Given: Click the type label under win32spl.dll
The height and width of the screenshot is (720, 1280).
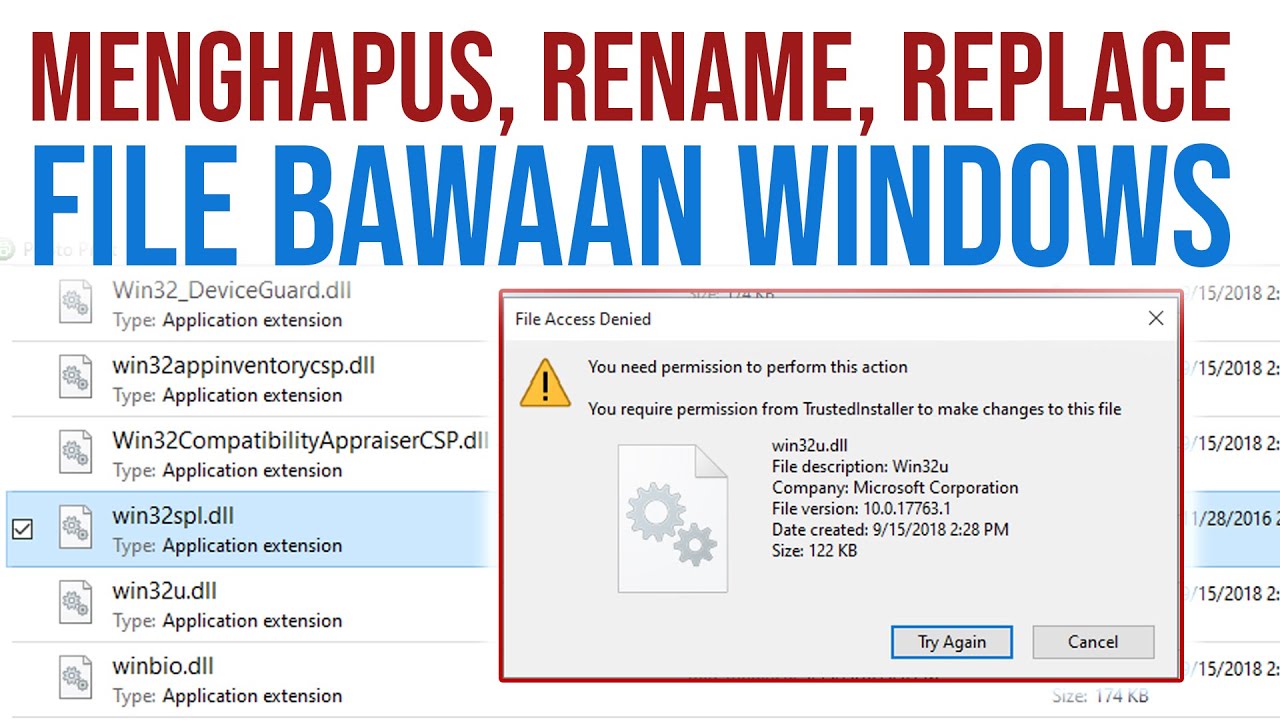Looking at the screenshot, I should (227, 546).
